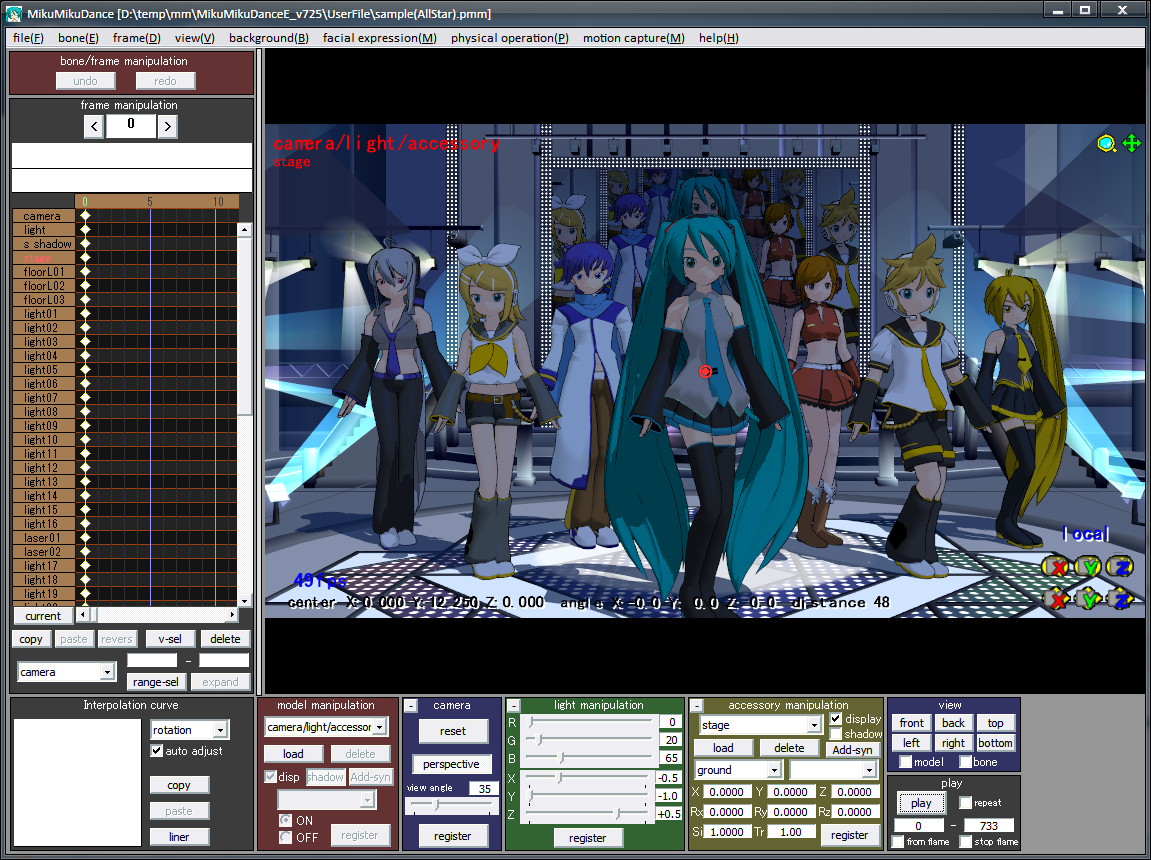Image resolution: width=1151 pixels, height=860 pixels.
Task: Click the timeline scrollbar down arrow
Action: coord(244,601)
